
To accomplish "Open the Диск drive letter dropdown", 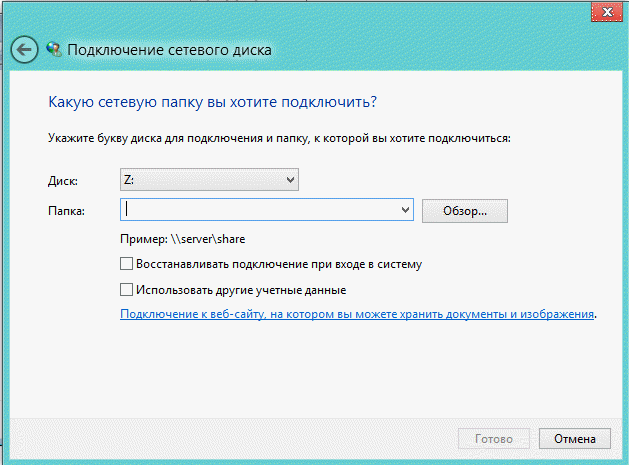I will click(x=209, y=180).
